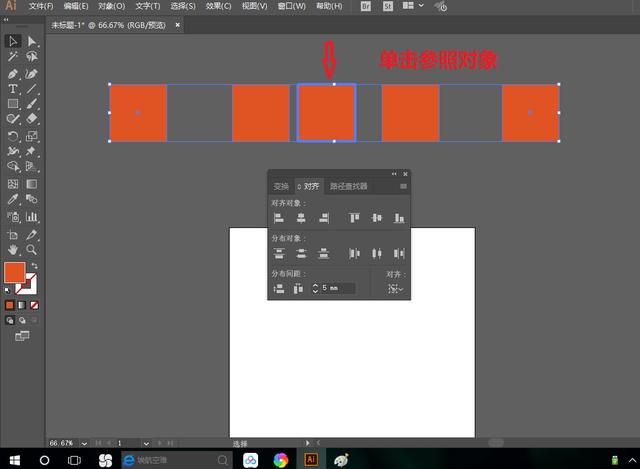Click vertical align center icon

click(x=376, y=218)
